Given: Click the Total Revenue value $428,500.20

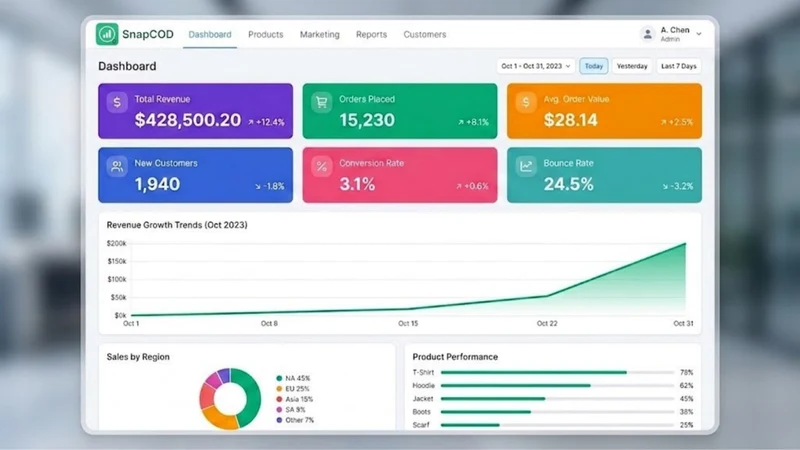Looking at the screenshot, I should [188, 120].
